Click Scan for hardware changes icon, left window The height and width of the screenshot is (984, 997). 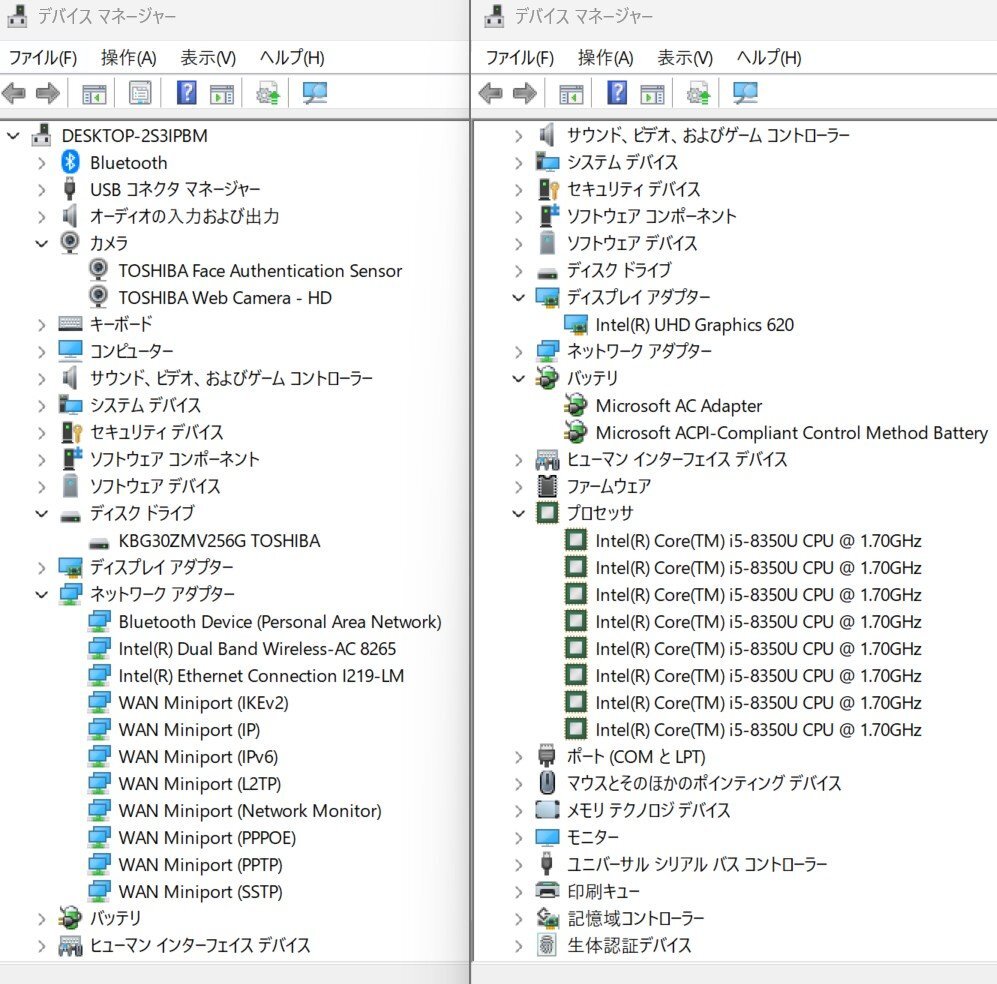(x=315, y=93)
